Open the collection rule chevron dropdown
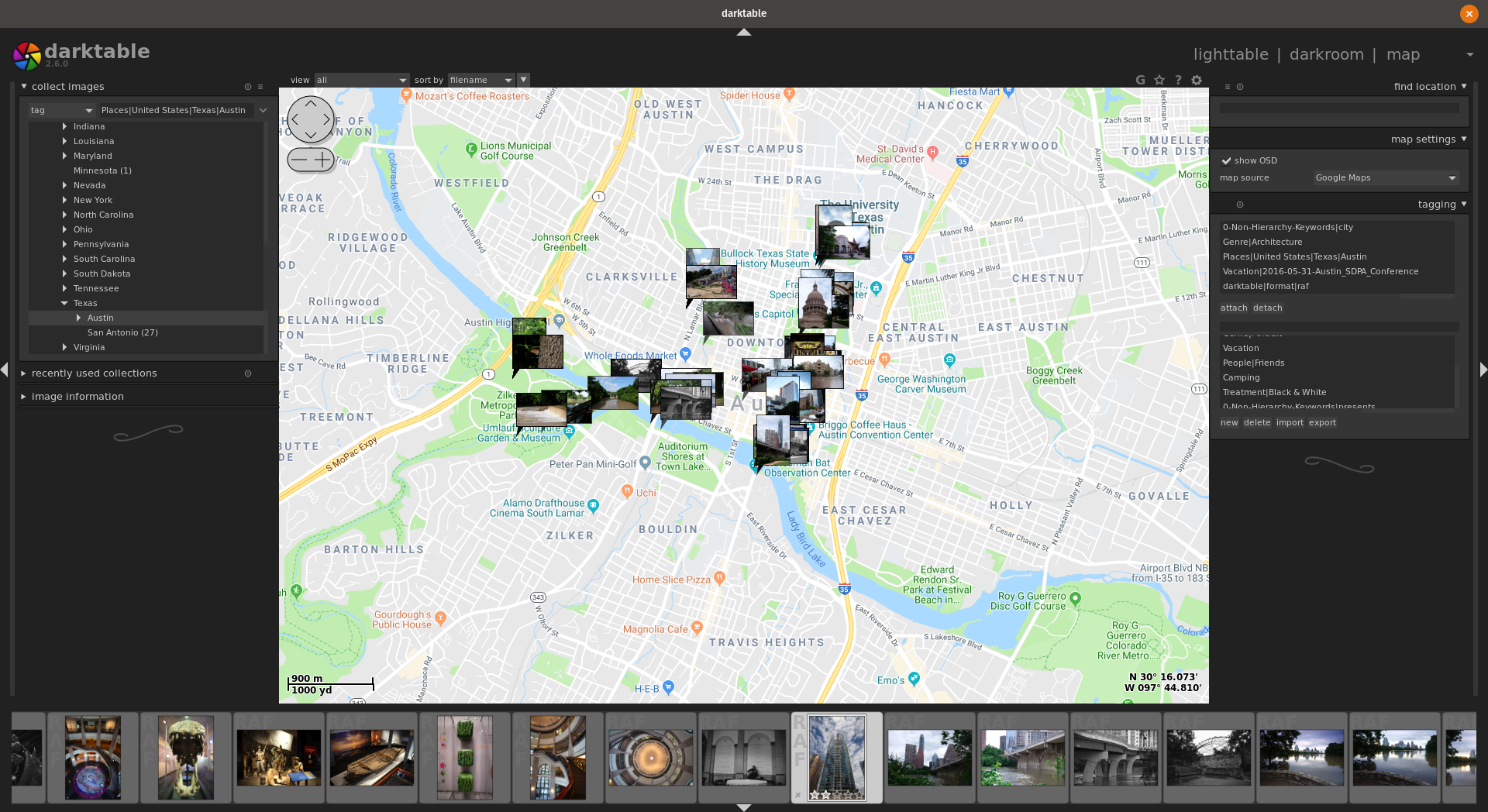This screenshot has width=1488, height=812. pos(263,110)
